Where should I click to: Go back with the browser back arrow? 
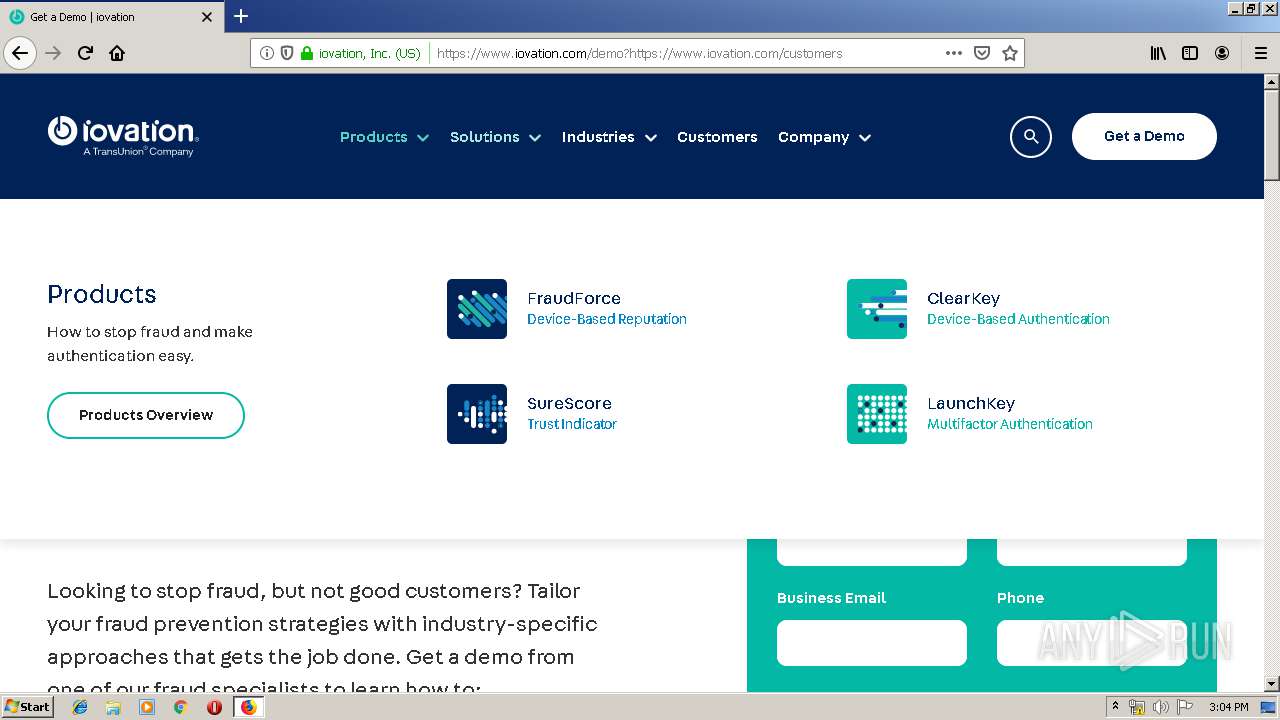tap(20, 53)
